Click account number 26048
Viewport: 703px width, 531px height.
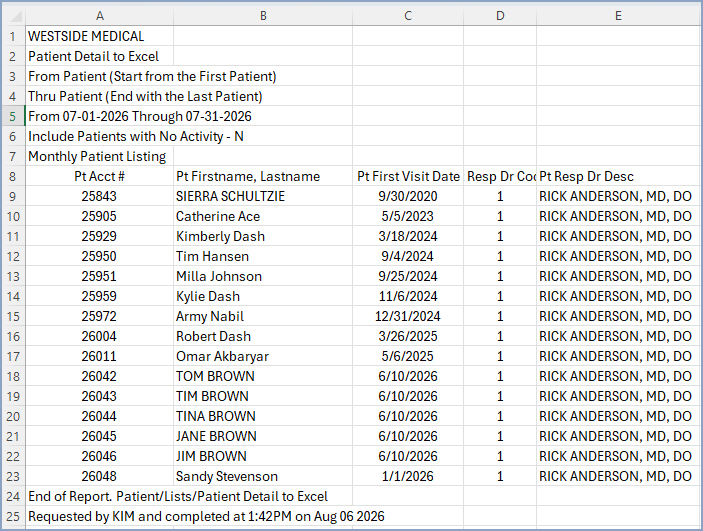[100, 476]
